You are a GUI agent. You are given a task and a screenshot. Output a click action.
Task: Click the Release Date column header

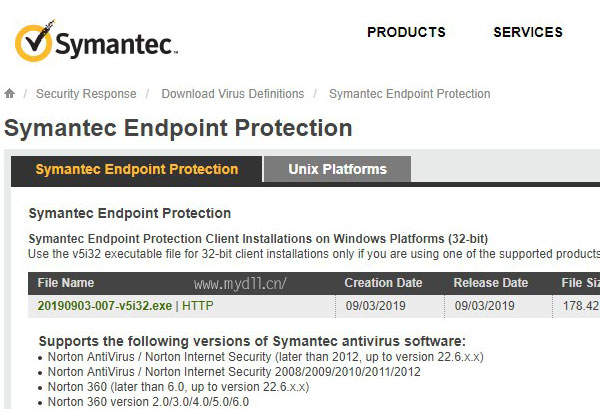(491, 283)
